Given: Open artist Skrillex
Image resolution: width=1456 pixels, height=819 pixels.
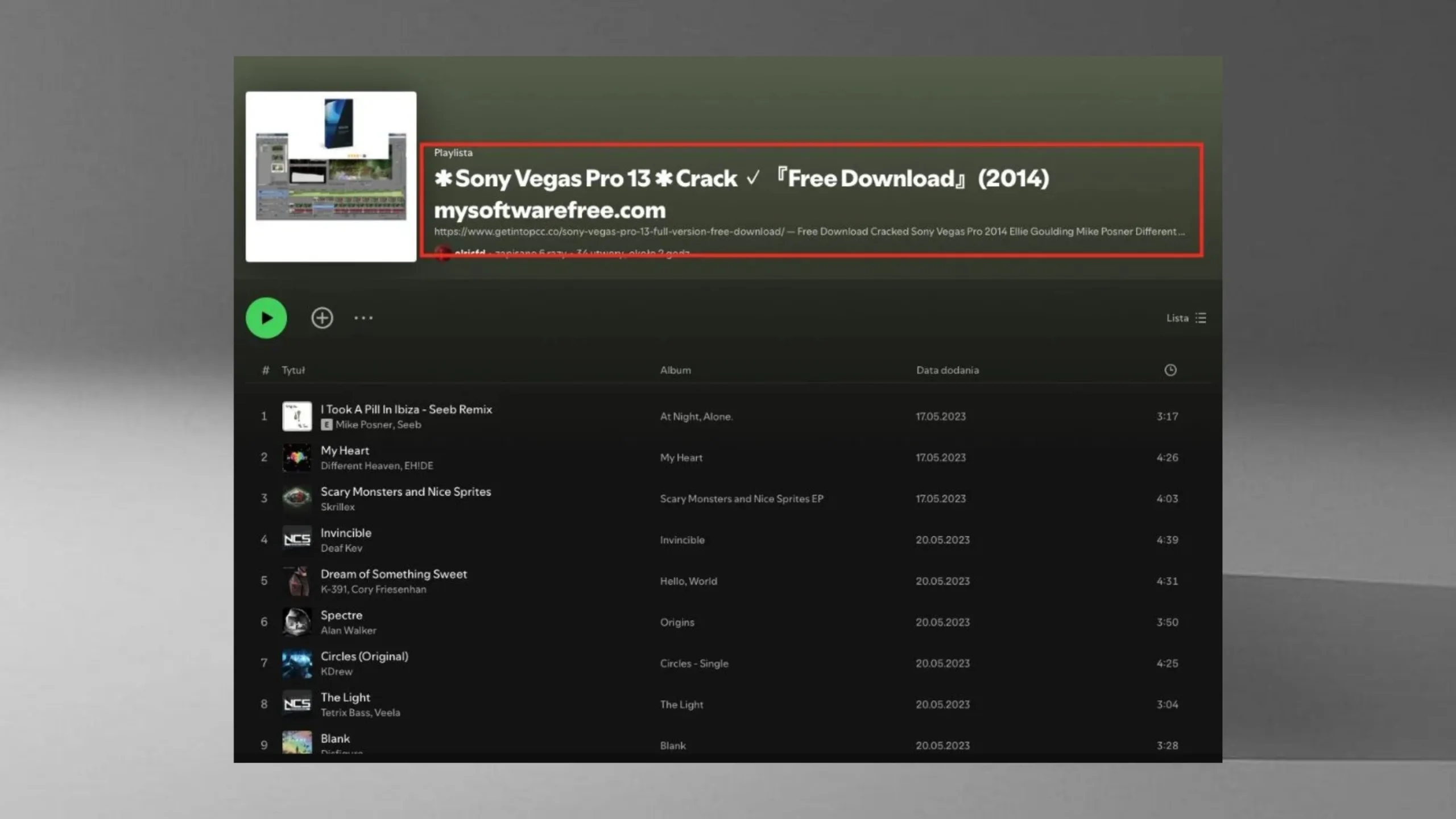Looking at the screenshot, I should click(337, 507).
